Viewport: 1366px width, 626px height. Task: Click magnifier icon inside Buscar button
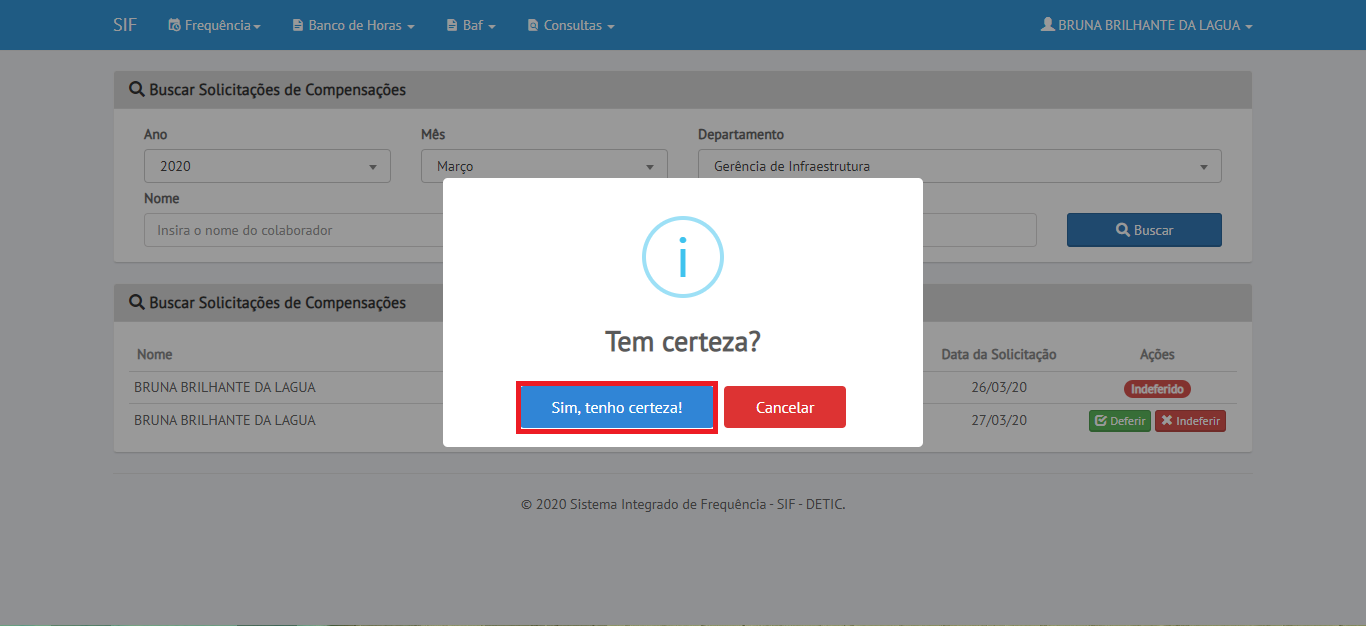coord(1122,230)
